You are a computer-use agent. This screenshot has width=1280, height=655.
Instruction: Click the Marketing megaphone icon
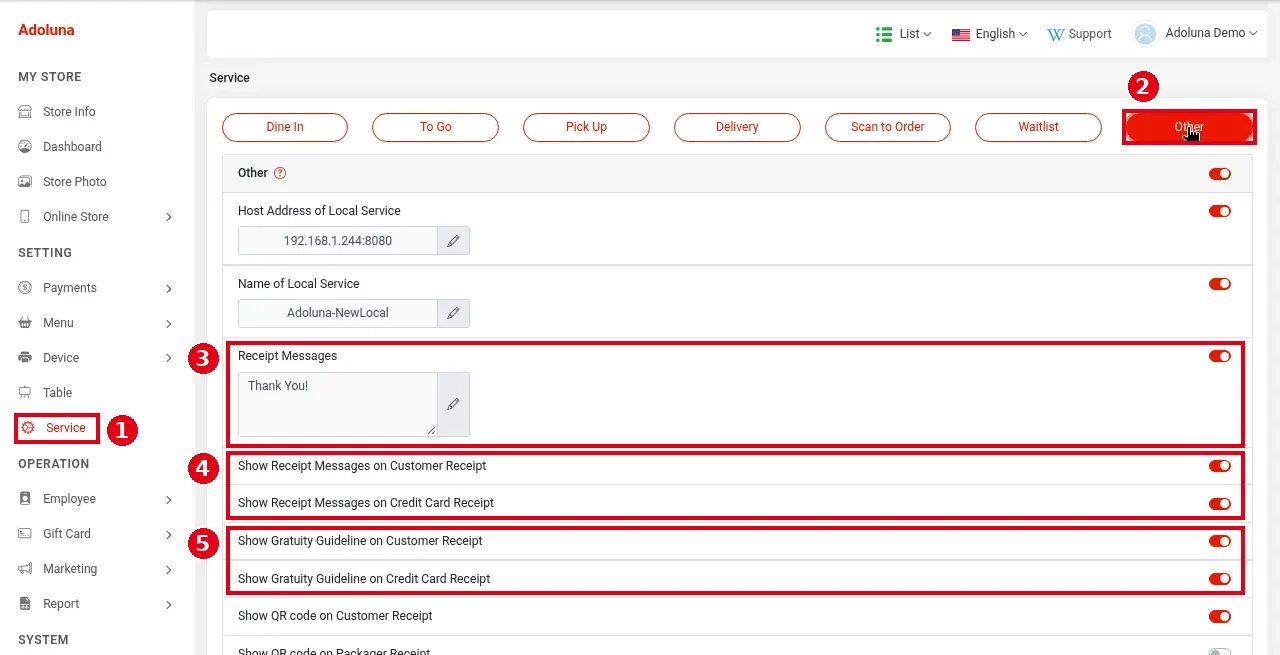(25, 569)
